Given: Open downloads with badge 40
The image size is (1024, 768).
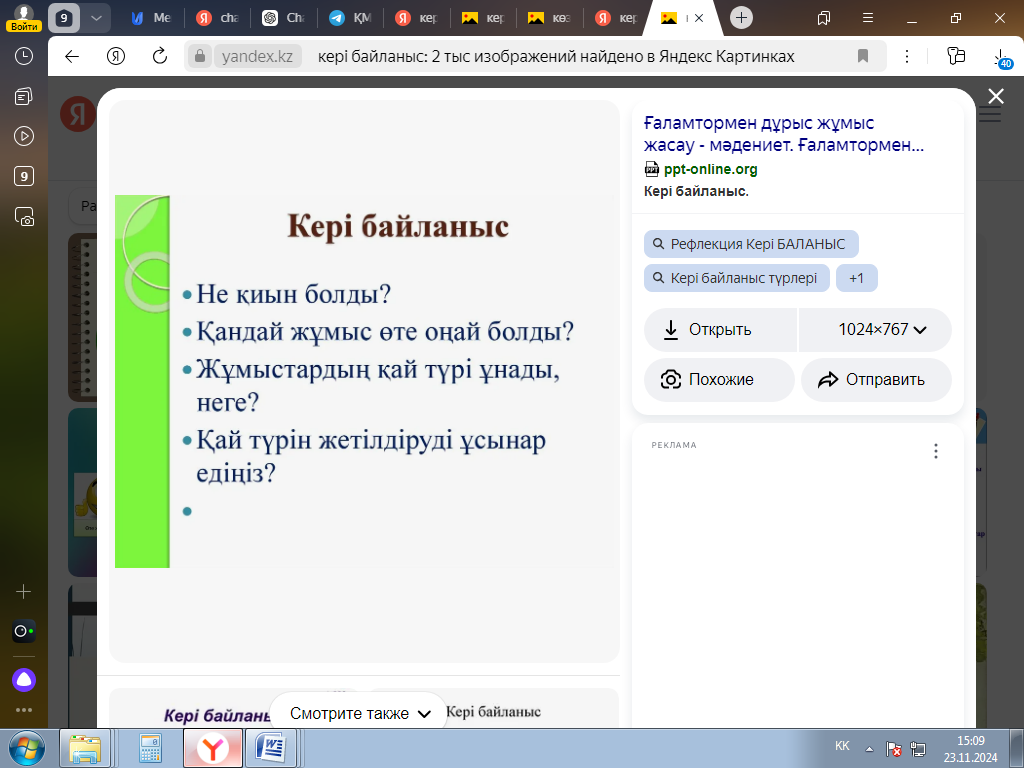Looking at the screenshot, I should tap(1002, 57).
